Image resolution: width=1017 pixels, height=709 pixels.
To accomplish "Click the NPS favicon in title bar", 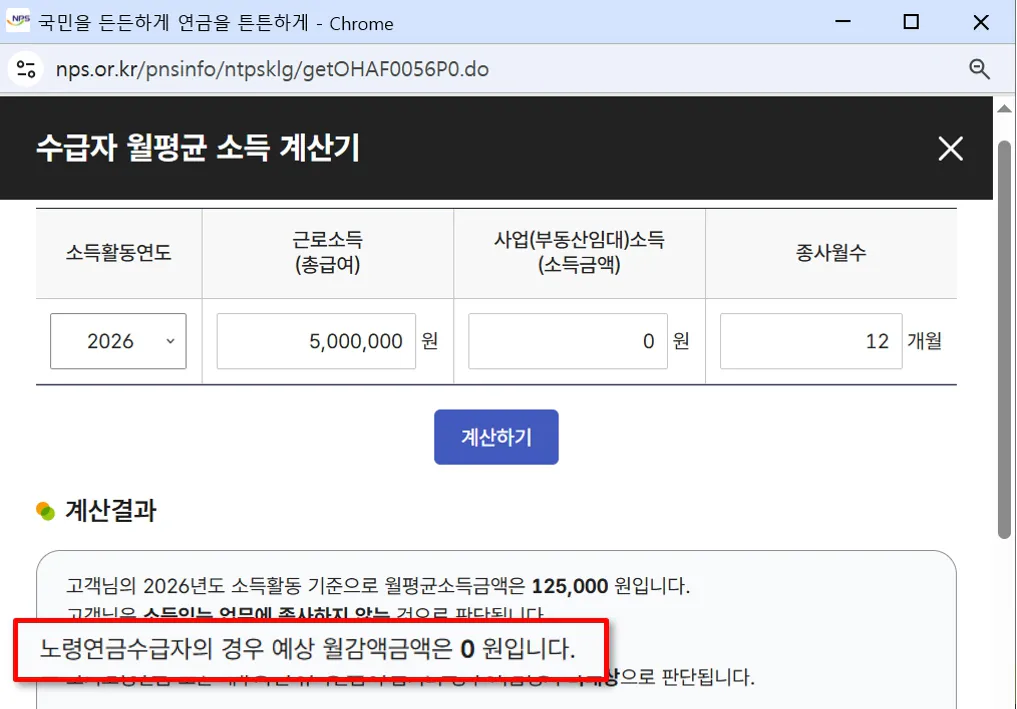I will pos(18,21).
